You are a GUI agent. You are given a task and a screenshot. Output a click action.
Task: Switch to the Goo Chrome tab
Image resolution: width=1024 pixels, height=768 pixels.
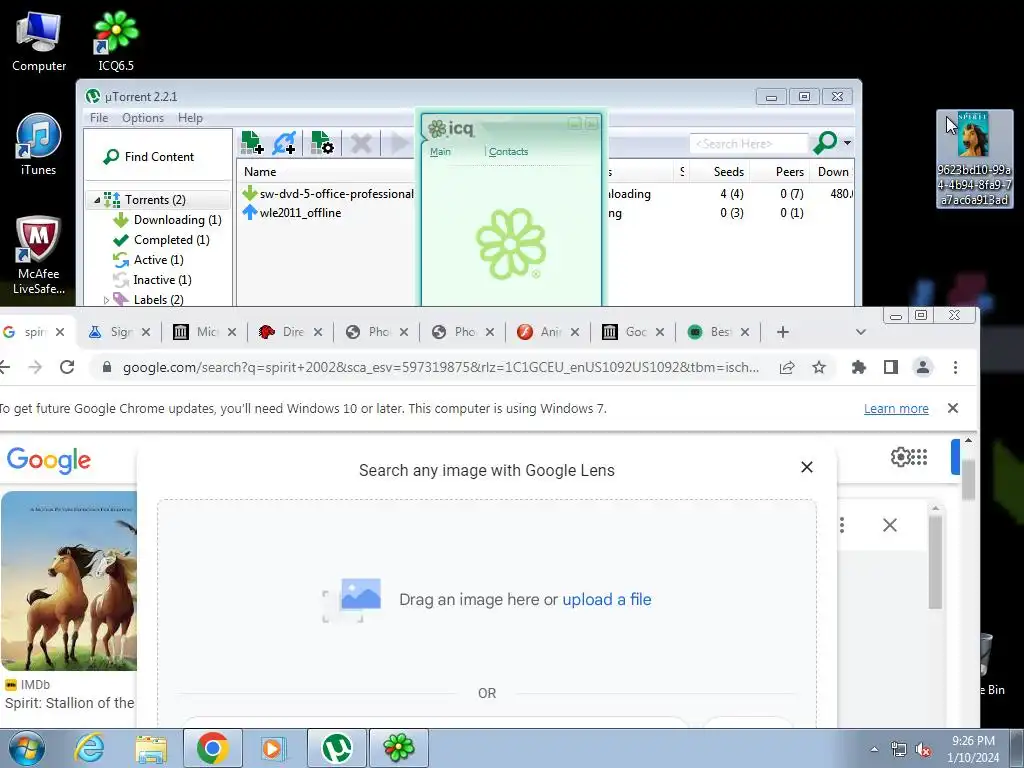click(632, 332)
